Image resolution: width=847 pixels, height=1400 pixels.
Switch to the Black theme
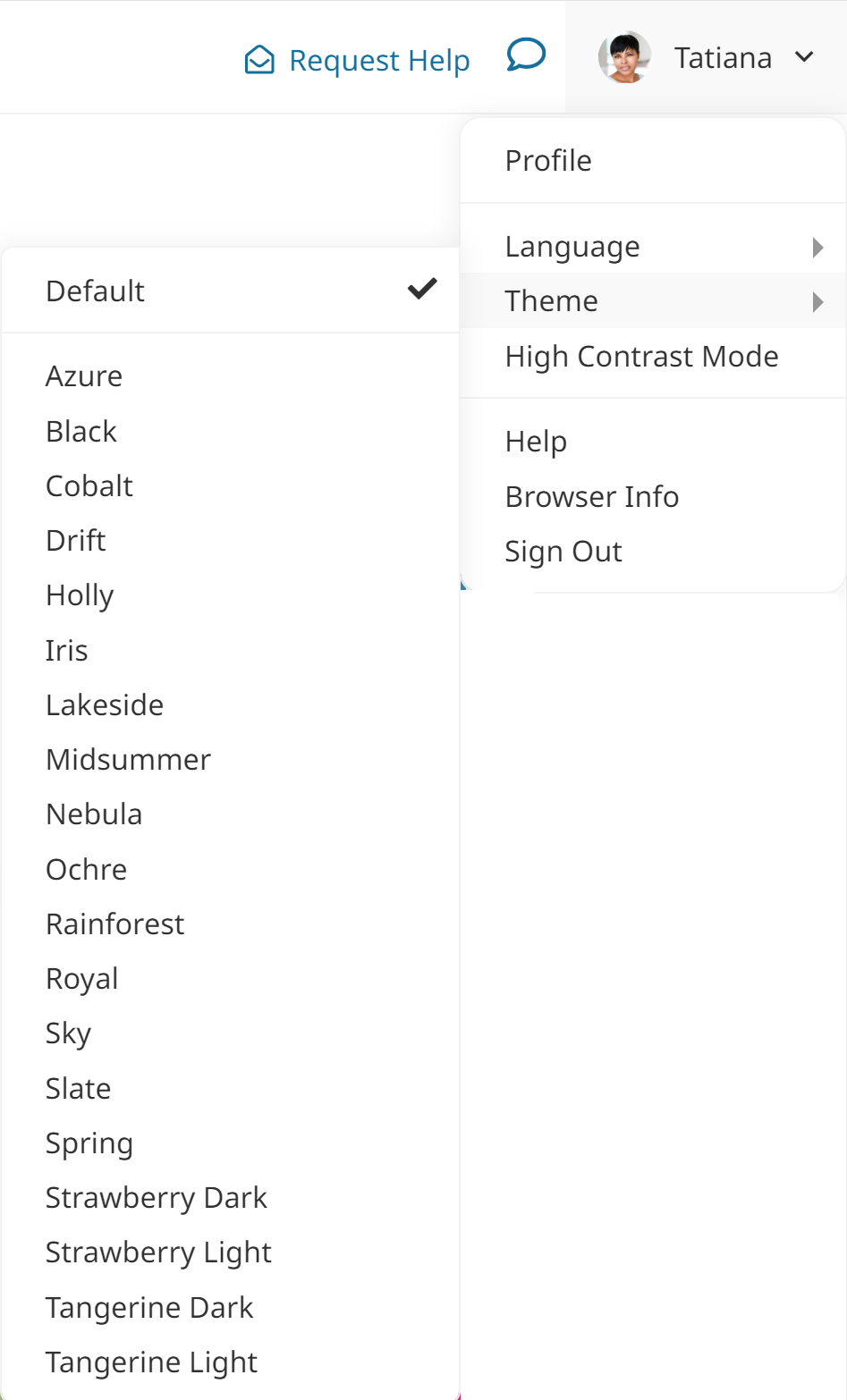81,431
